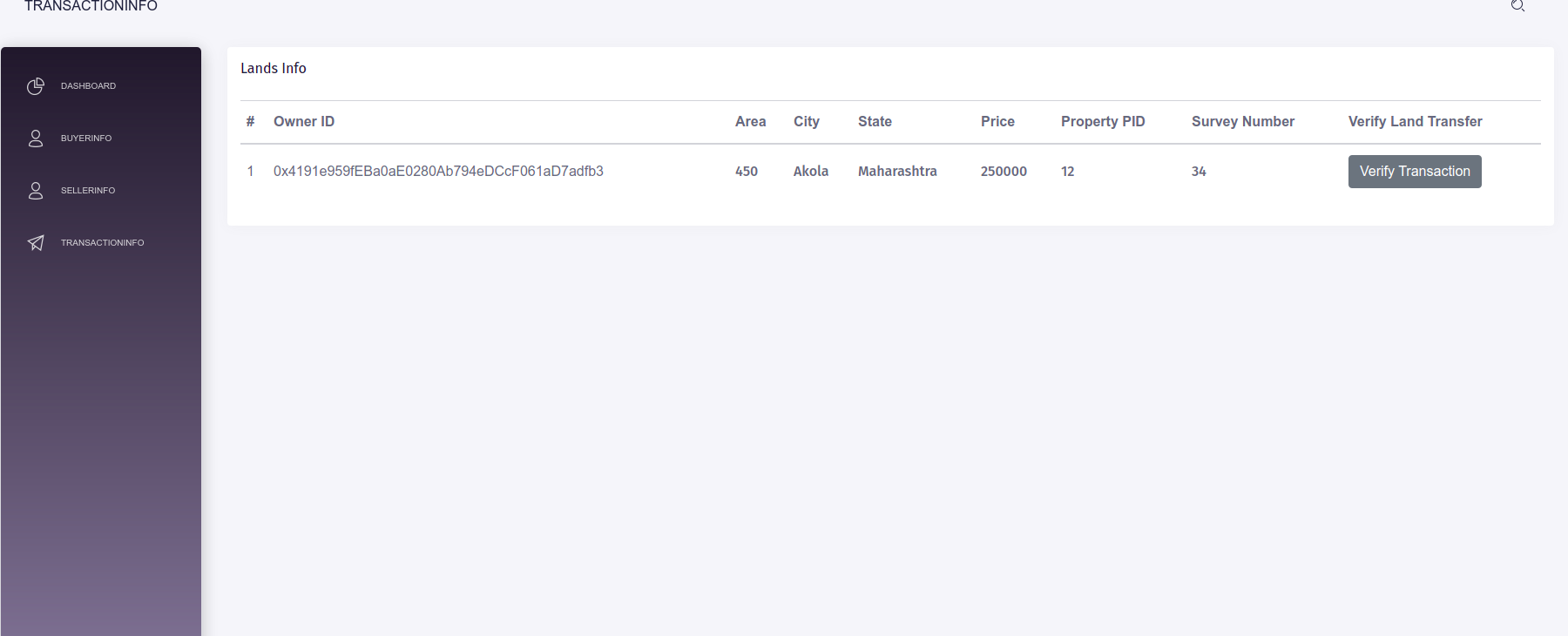Click the state cell Maharashtra
This screenshot has width=1568, height=636.
pyautogui.click(x=897, y=172)
